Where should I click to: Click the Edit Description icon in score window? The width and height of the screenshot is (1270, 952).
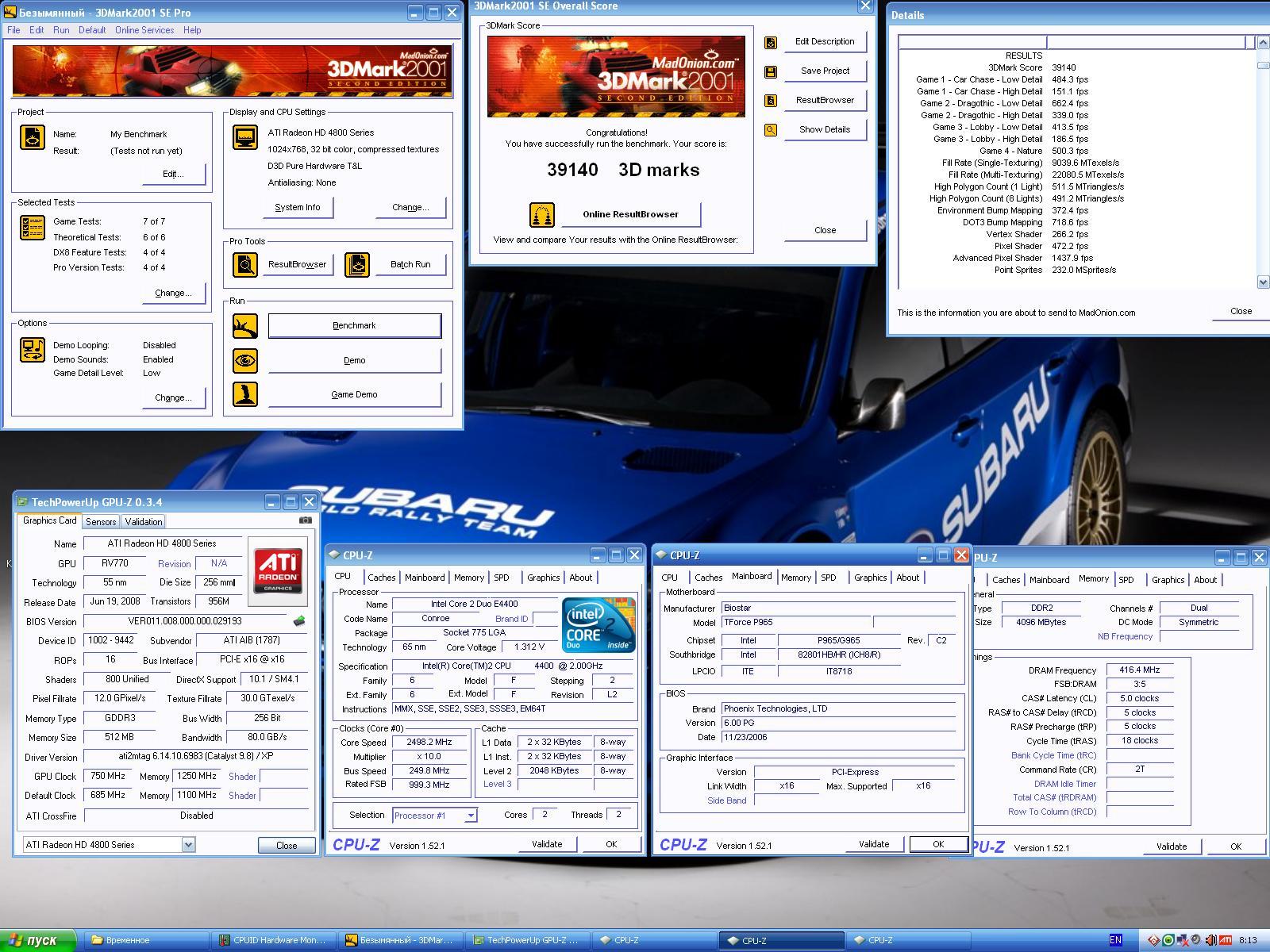(771, 42)
